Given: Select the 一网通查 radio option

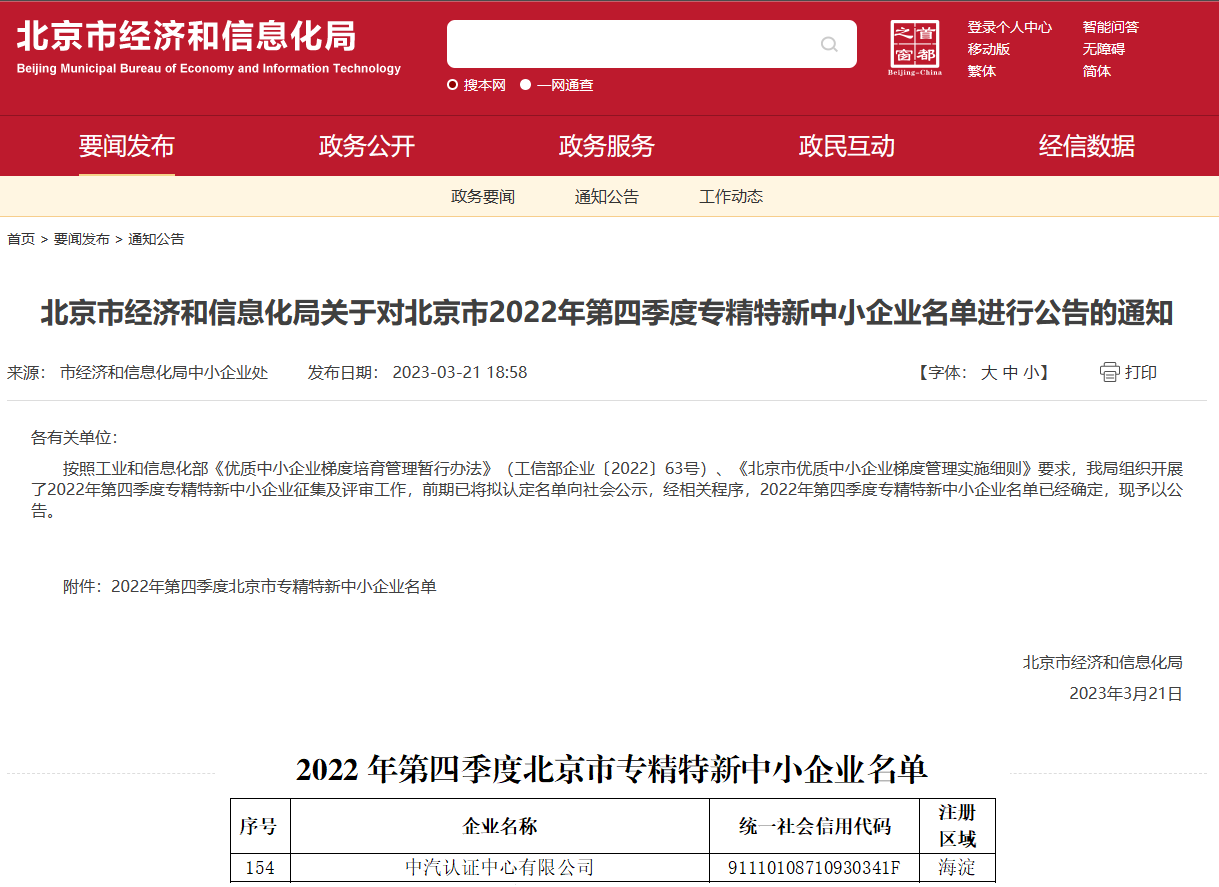Looking at the screenshot, I should coord(526,85).
